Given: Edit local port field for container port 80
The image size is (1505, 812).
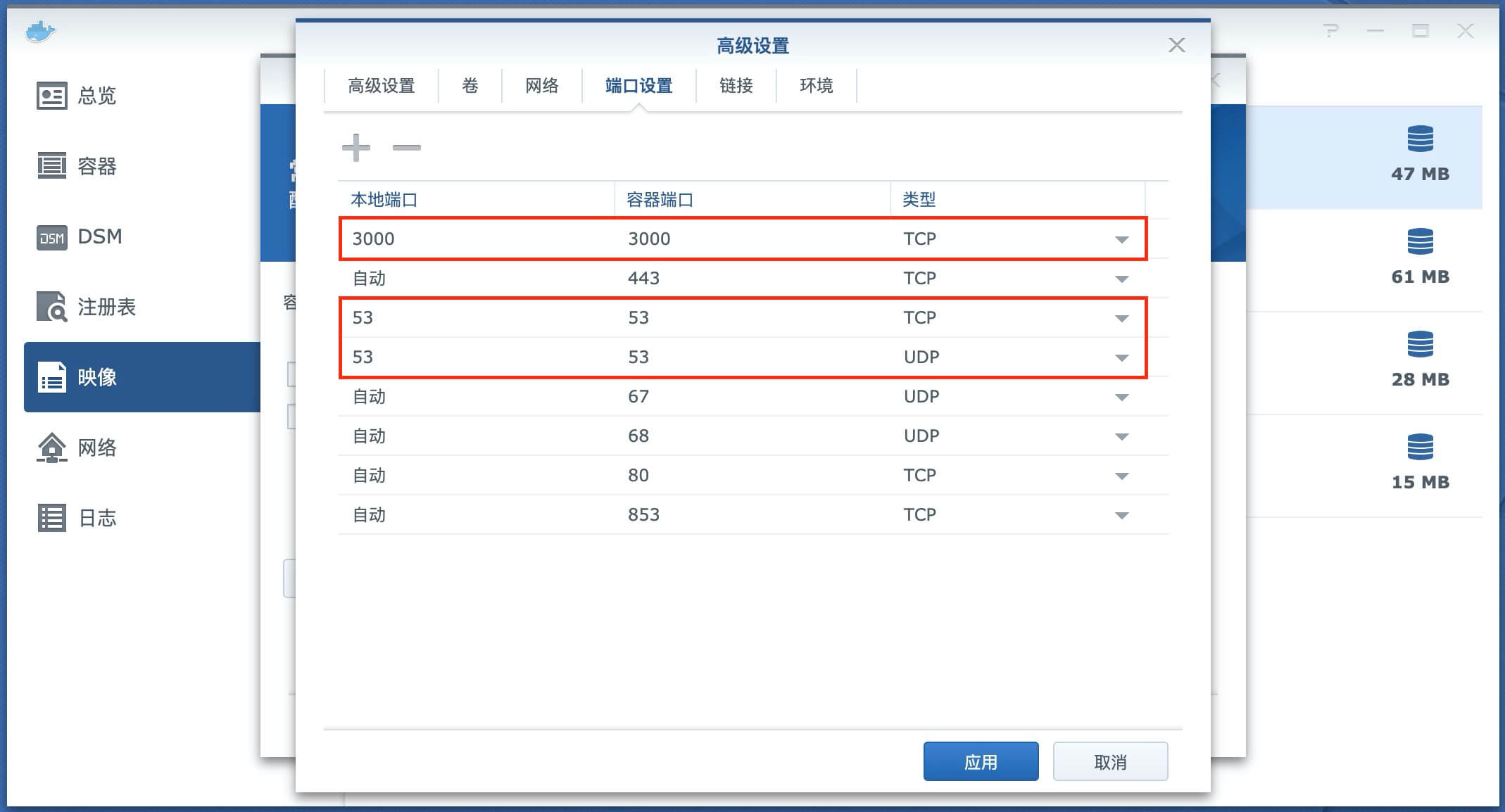Looking at the screenshot, I should 477,476.
